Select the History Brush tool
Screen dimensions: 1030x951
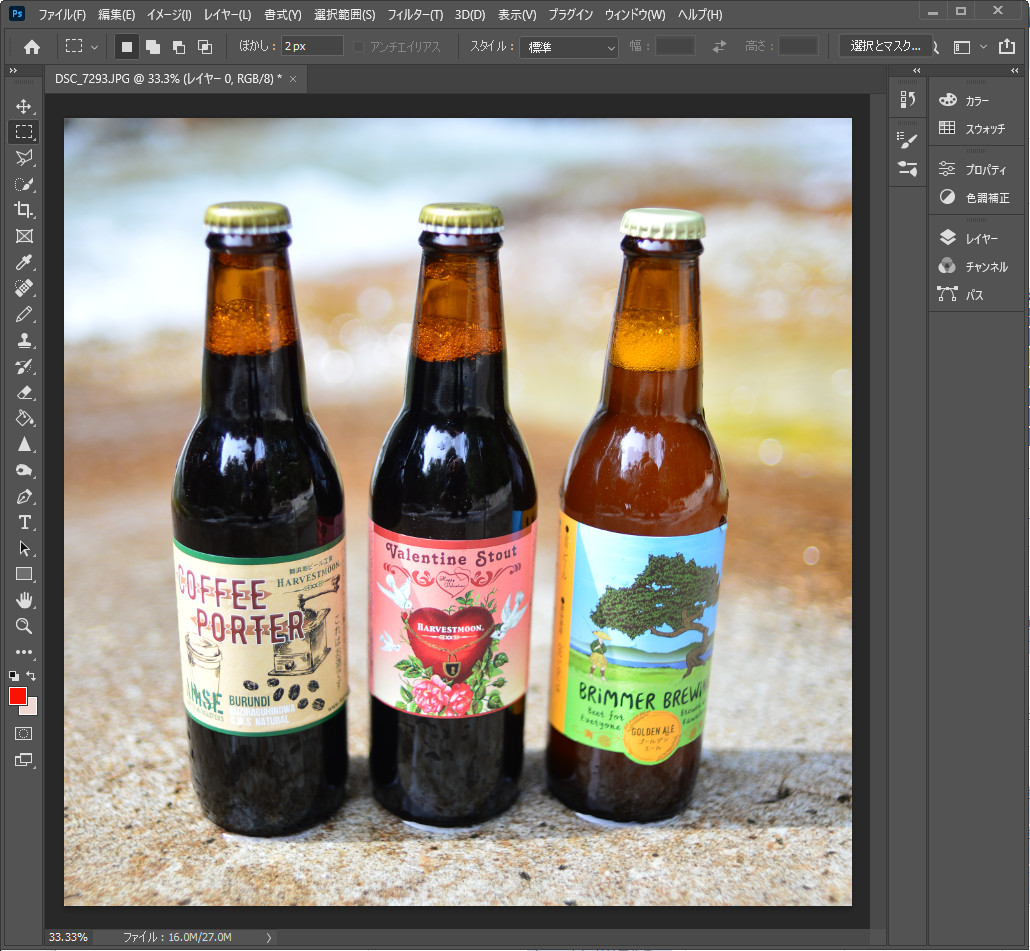[24, 366]
